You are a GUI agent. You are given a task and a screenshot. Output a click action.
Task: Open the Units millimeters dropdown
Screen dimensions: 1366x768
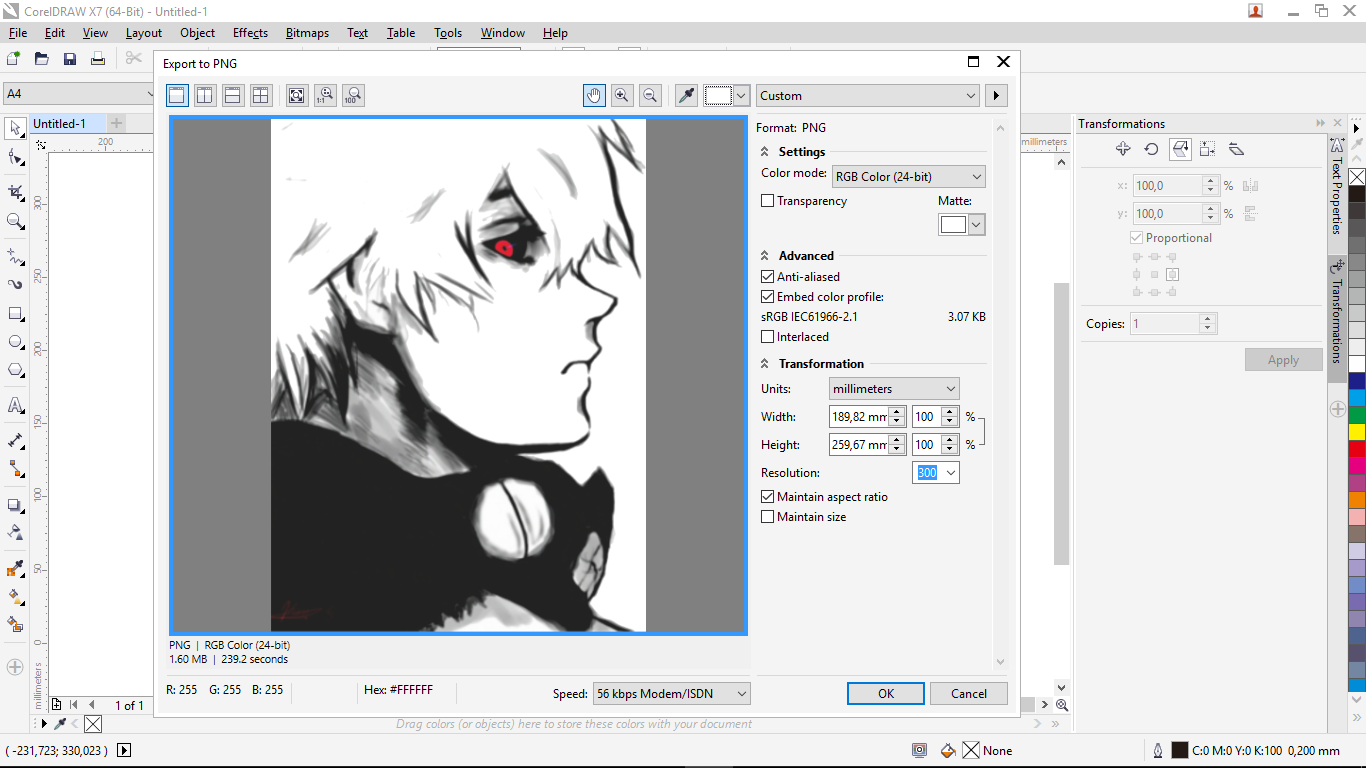894,389
